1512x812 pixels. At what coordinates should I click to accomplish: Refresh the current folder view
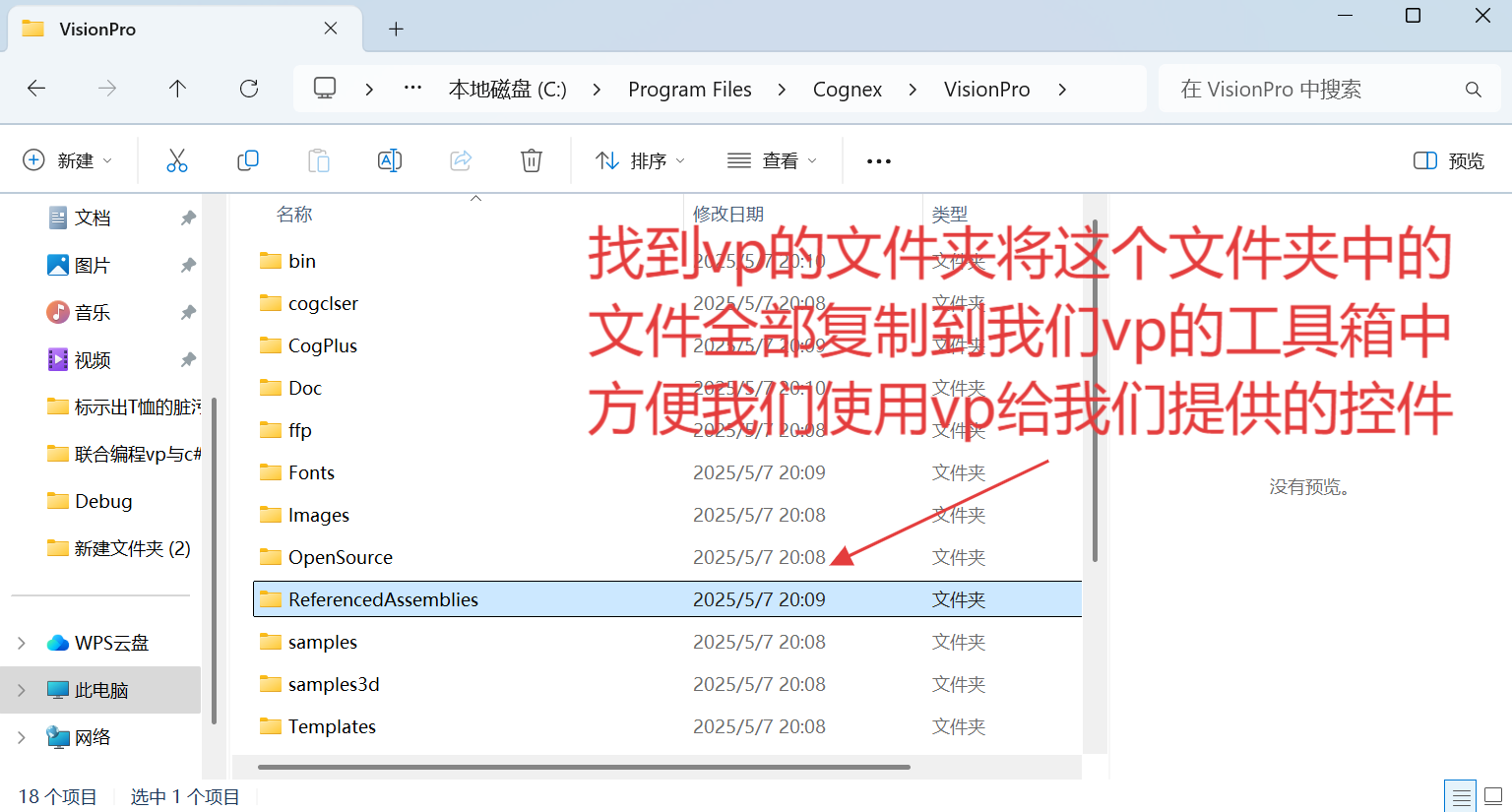pyautogui.click(x=249, y=89)
